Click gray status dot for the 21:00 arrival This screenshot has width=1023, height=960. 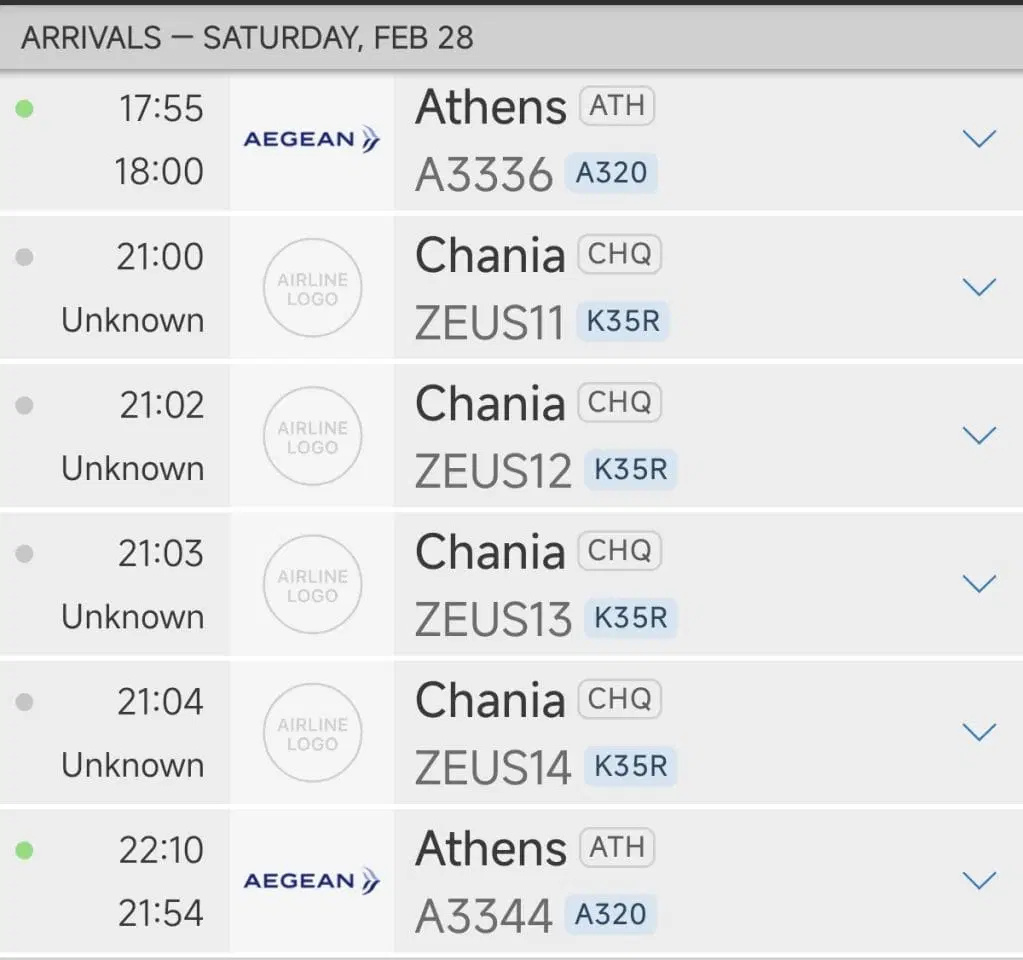tap(25, 257)
